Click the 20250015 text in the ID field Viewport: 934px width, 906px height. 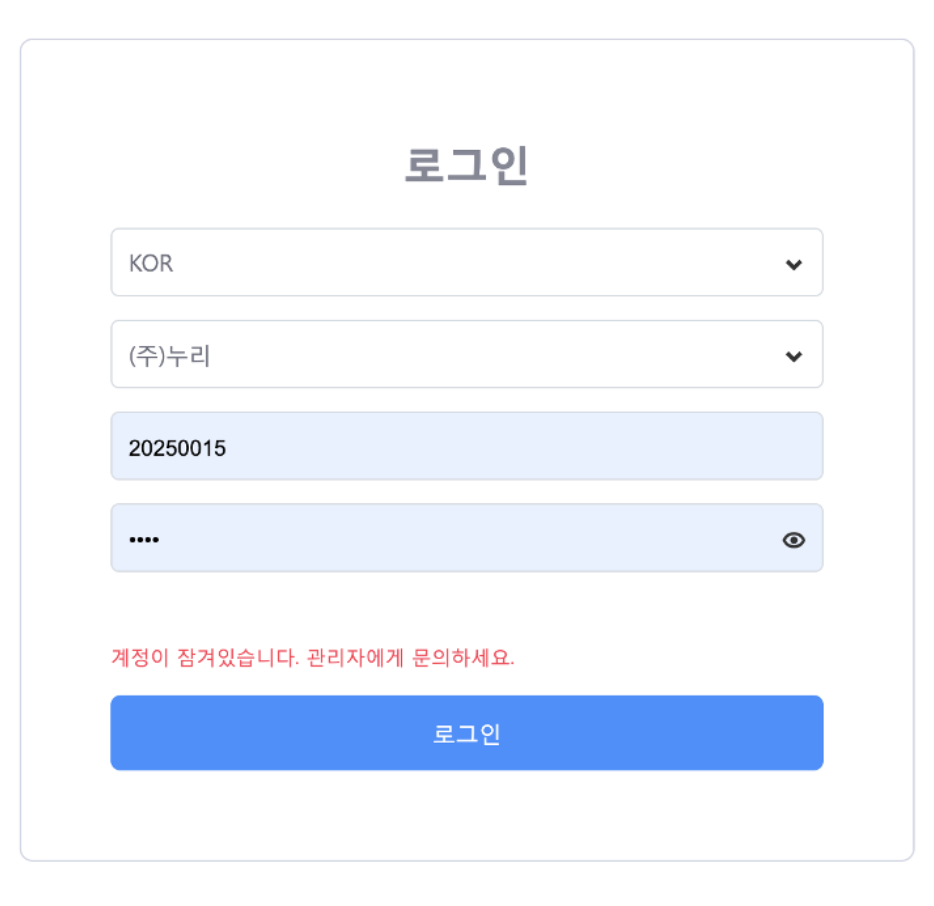(x=177, y=448)
